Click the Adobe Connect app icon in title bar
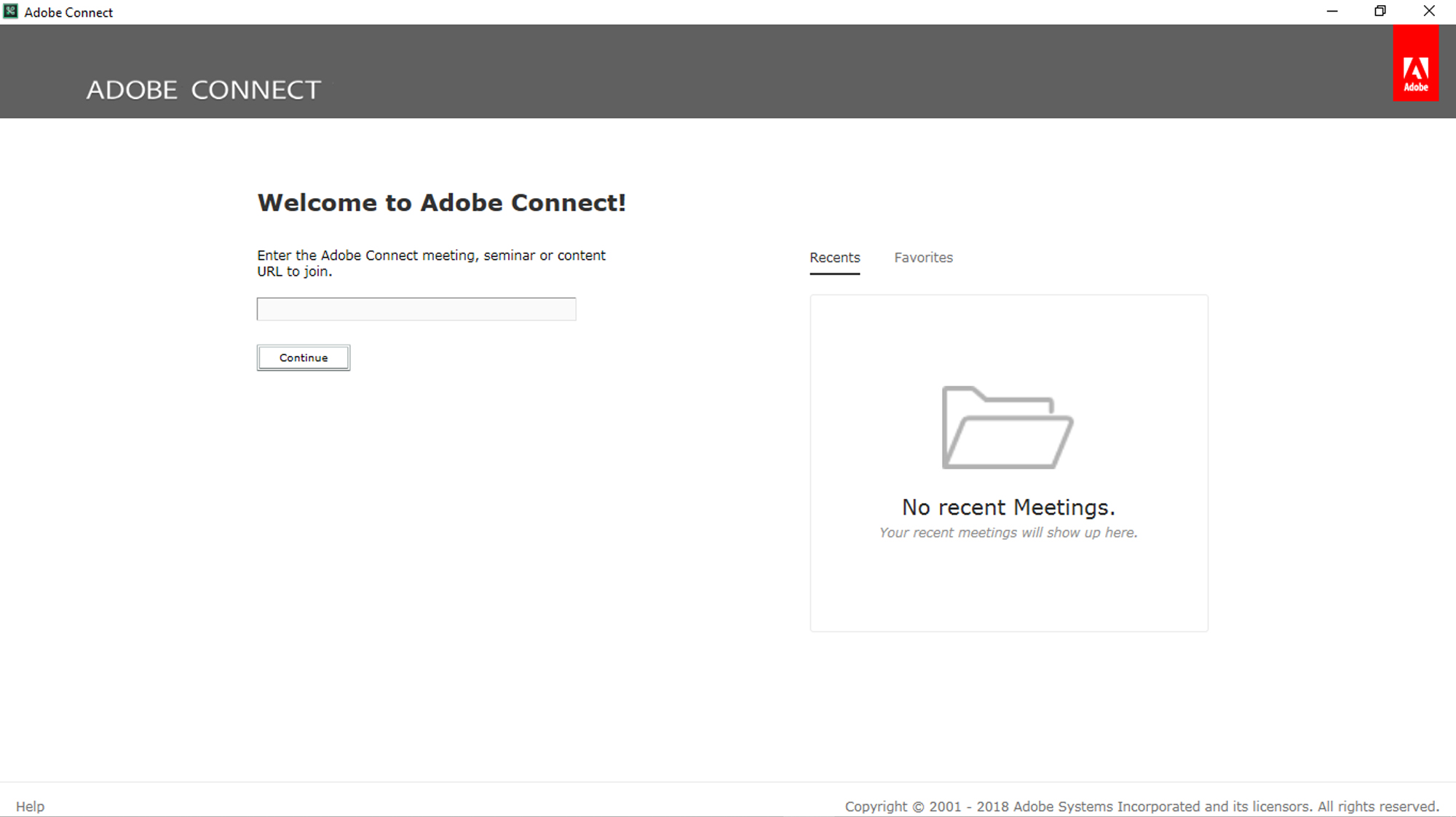This screenshot has width=1456, height=817. coord(10,11)
